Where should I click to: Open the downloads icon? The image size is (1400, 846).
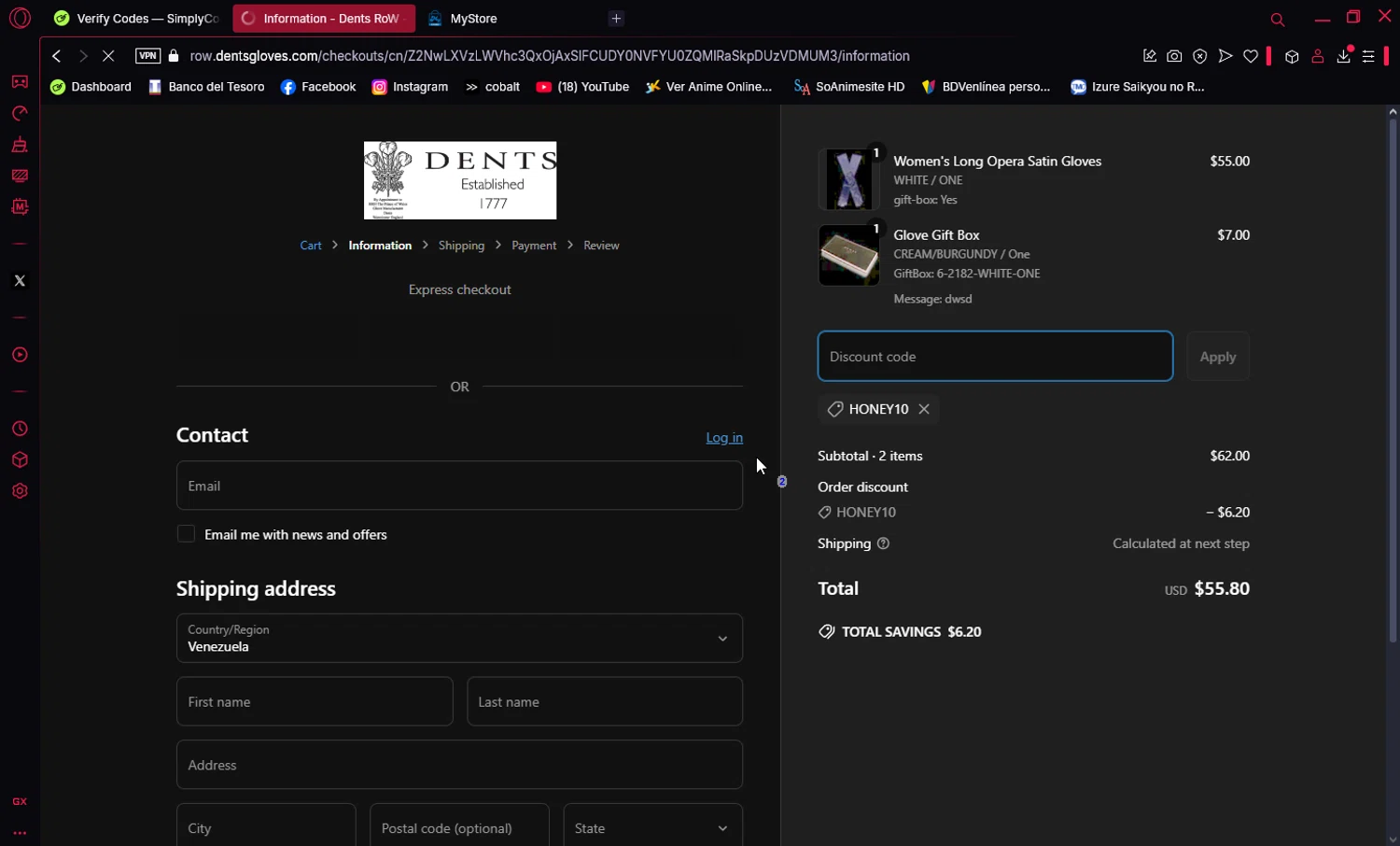coord(1344,56)
